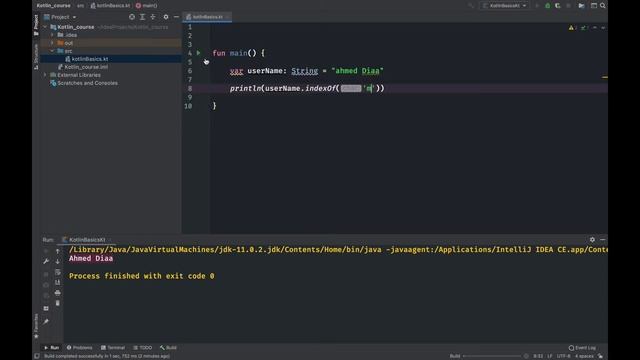Viewport: 640px width, 360px height.
Task: Open Run panel settings gear
Action: pos(592,240)
